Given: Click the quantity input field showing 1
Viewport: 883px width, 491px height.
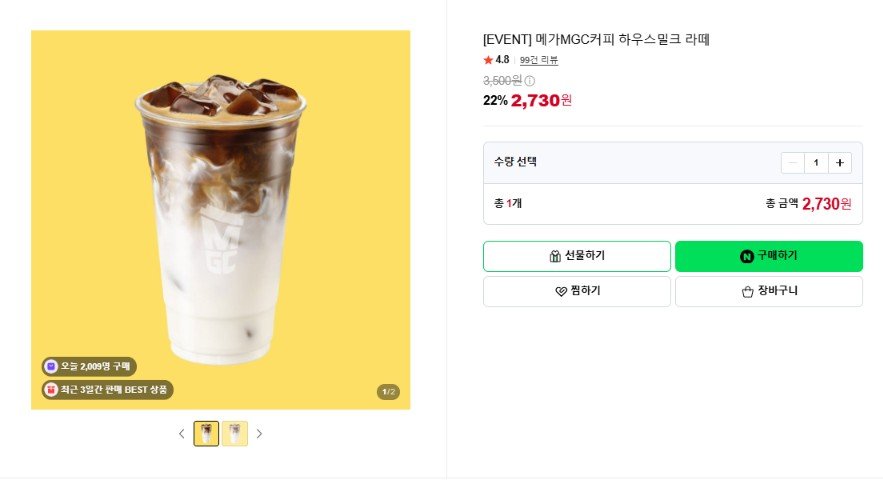Looking at the screenshot, I should click(816, 163).
